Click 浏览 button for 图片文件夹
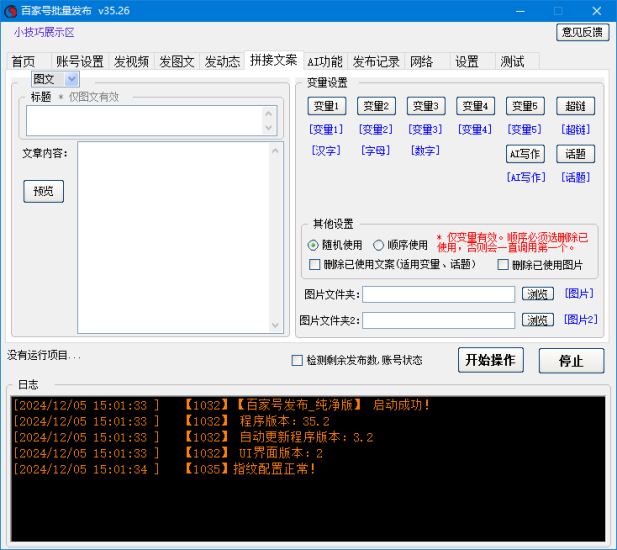The image size is (617, 550). pos(538,294)
